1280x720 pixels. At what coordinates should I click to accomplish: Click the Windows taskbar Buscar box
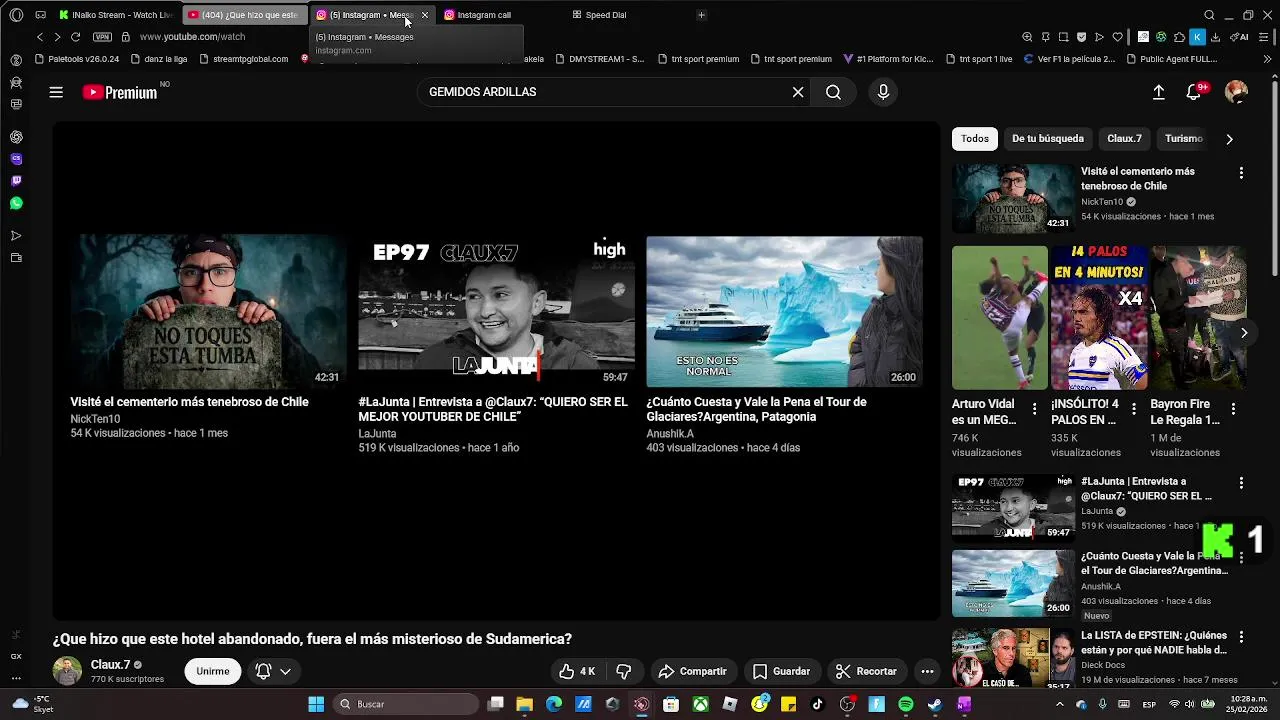406,704
